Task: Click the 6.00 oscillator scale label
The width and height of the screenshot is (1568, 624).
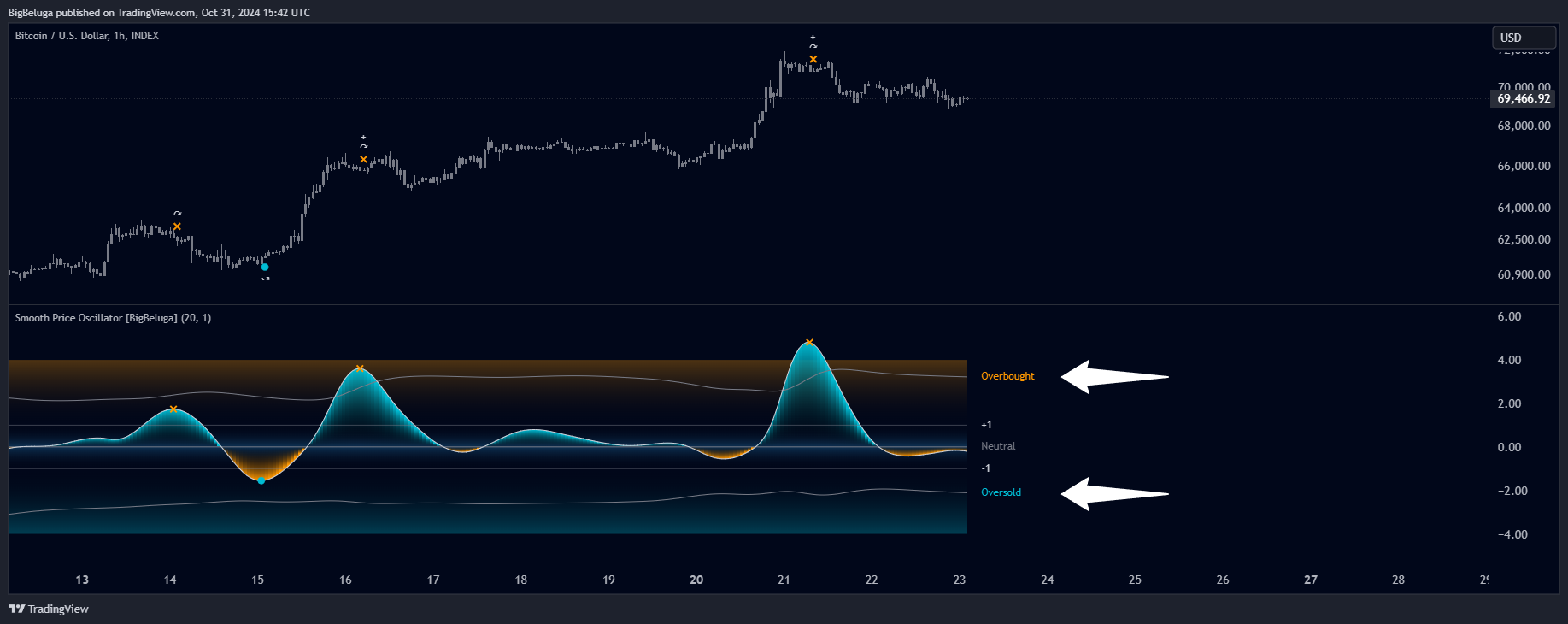Action: coord(1509,316)
